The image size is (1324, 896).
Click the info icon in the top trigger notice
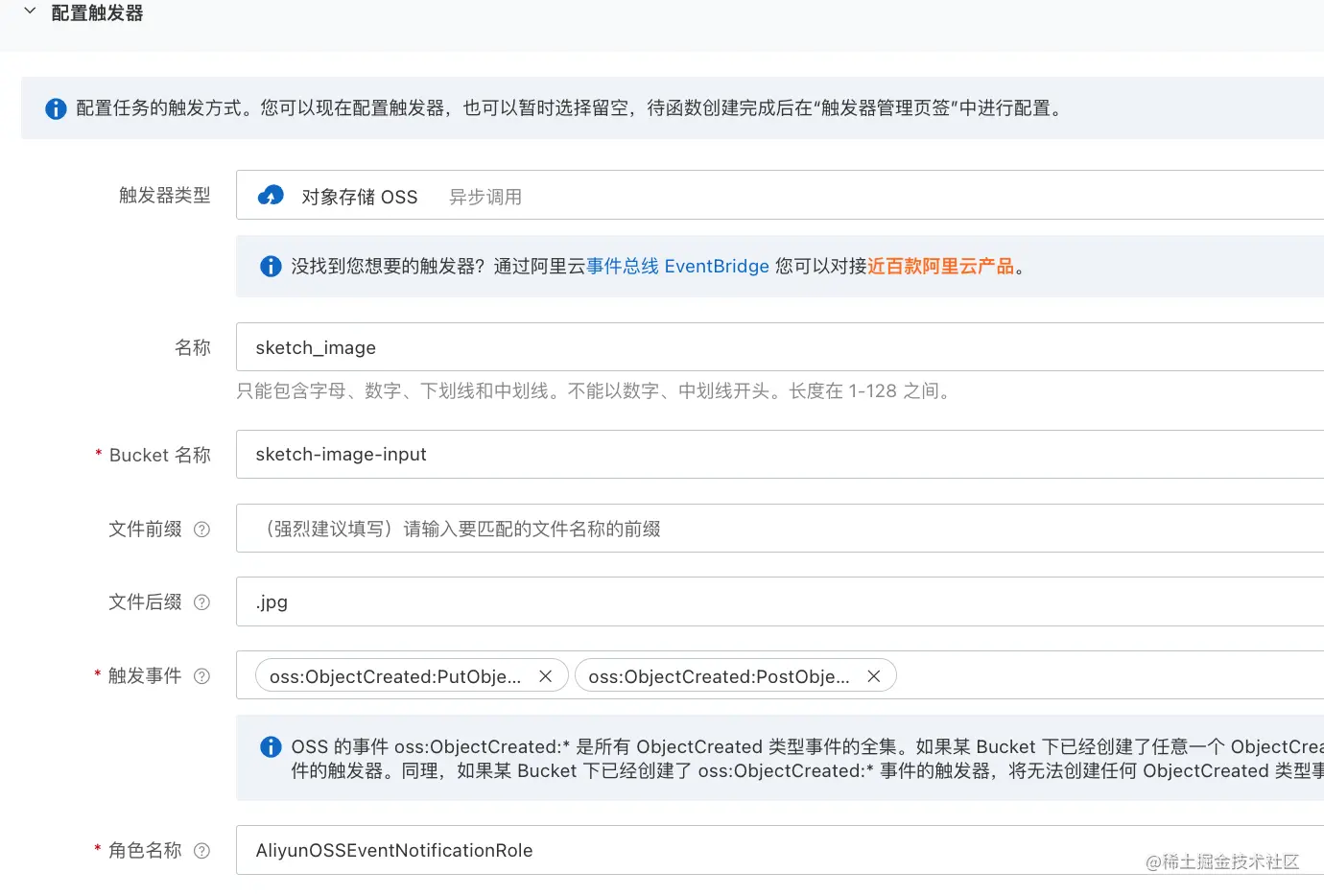(57, 108)
